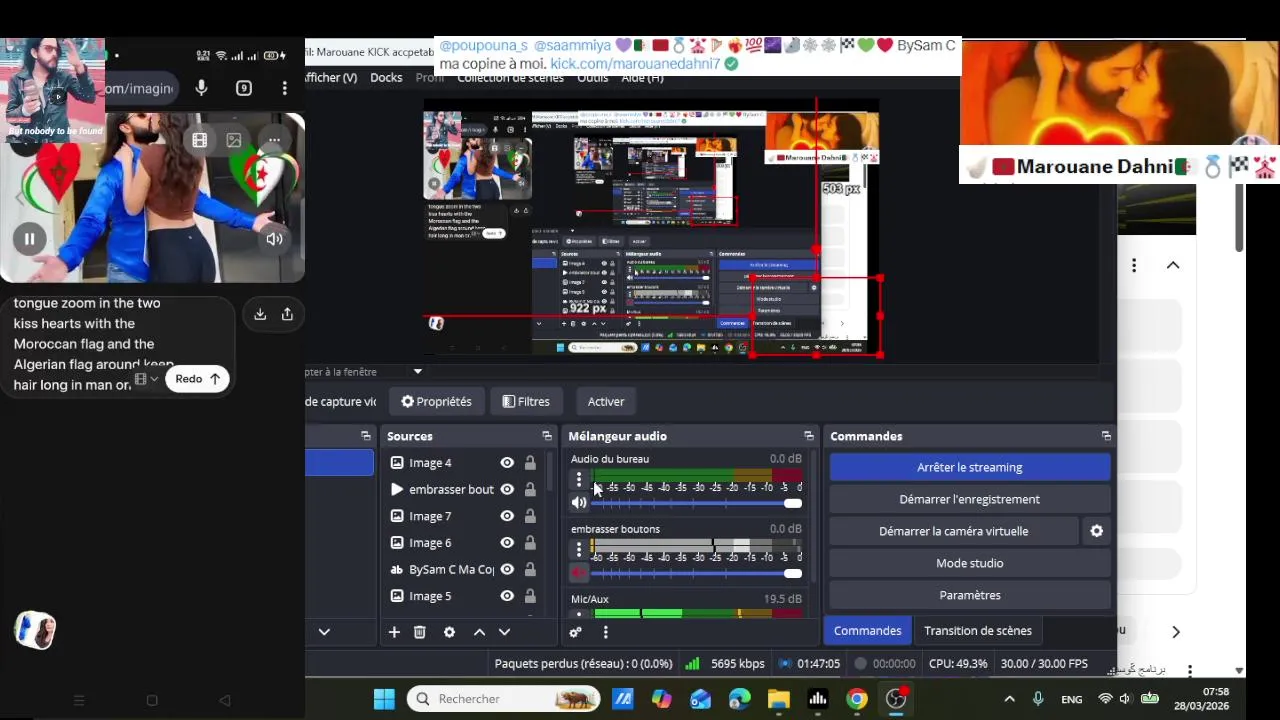
Task: Open Google Chrome from taskbar
Action: (x=857, y=699)
